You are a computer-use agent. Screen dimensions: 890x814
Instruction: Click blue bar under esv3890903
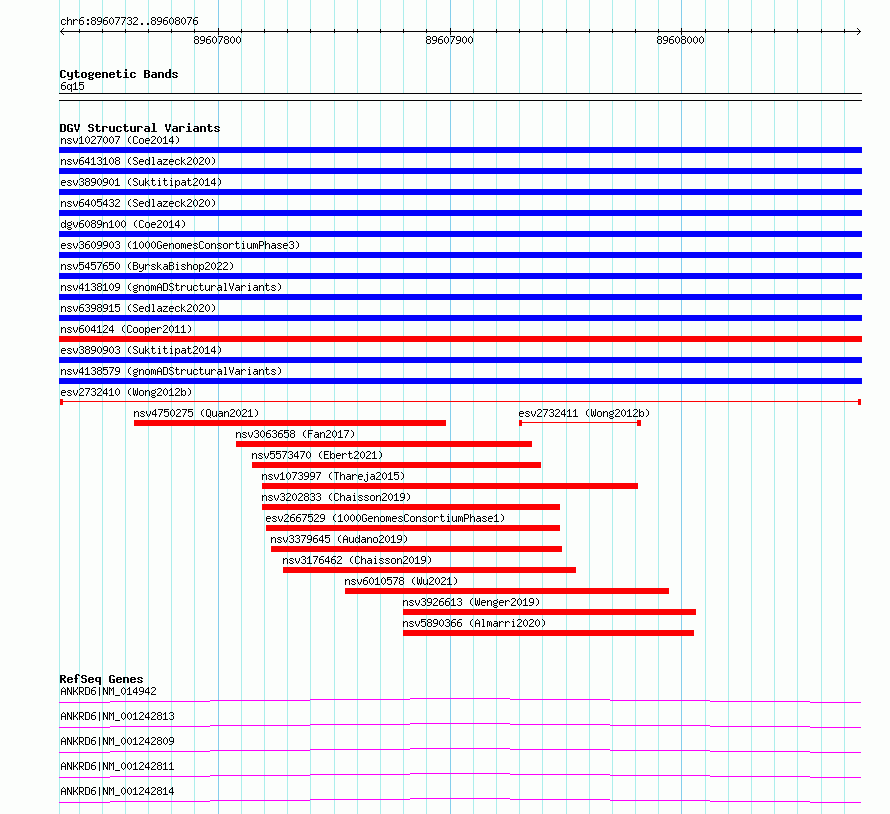[x=460, y=360]
